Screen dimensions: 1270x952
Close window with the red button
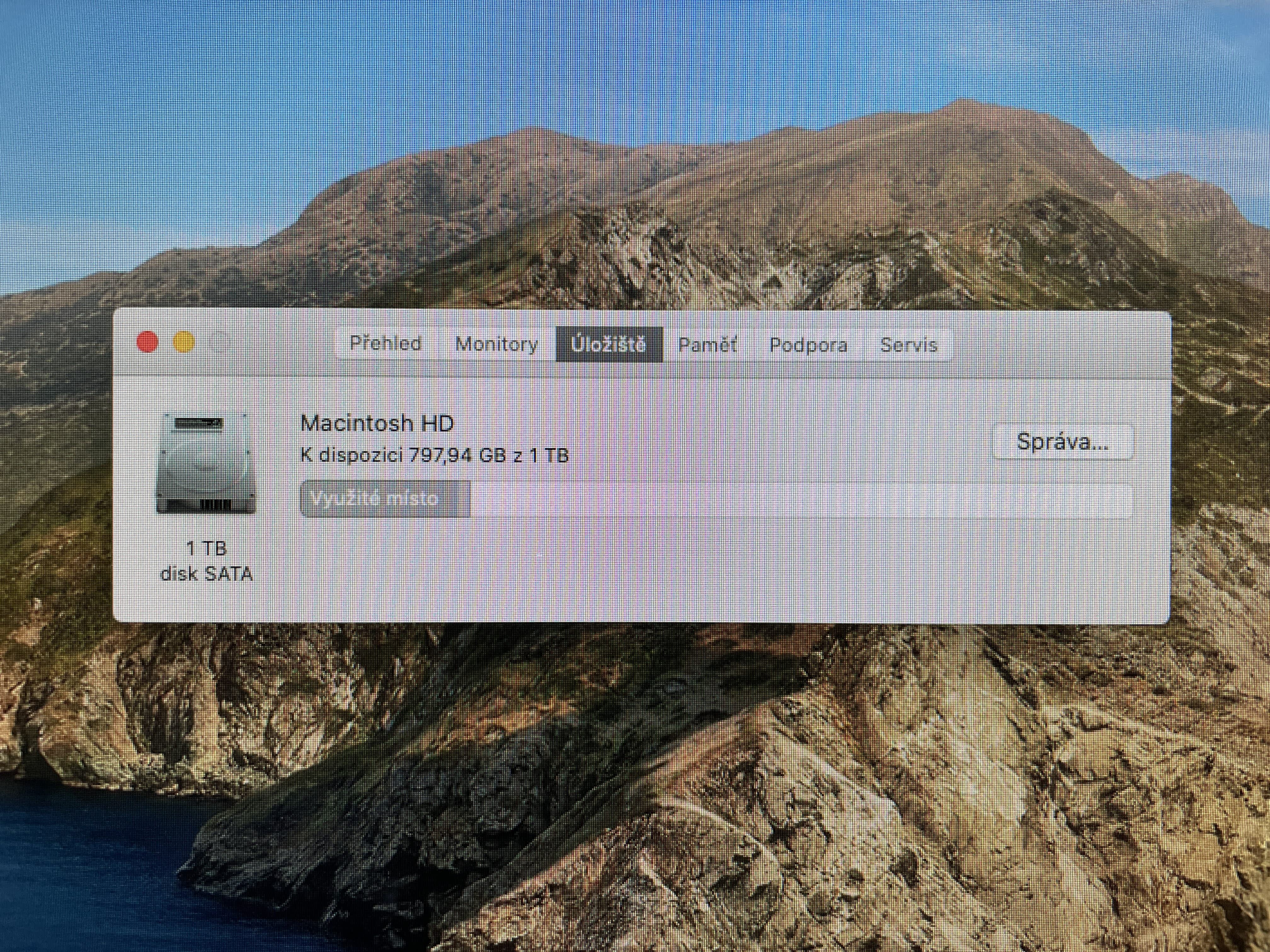(147, 342)
